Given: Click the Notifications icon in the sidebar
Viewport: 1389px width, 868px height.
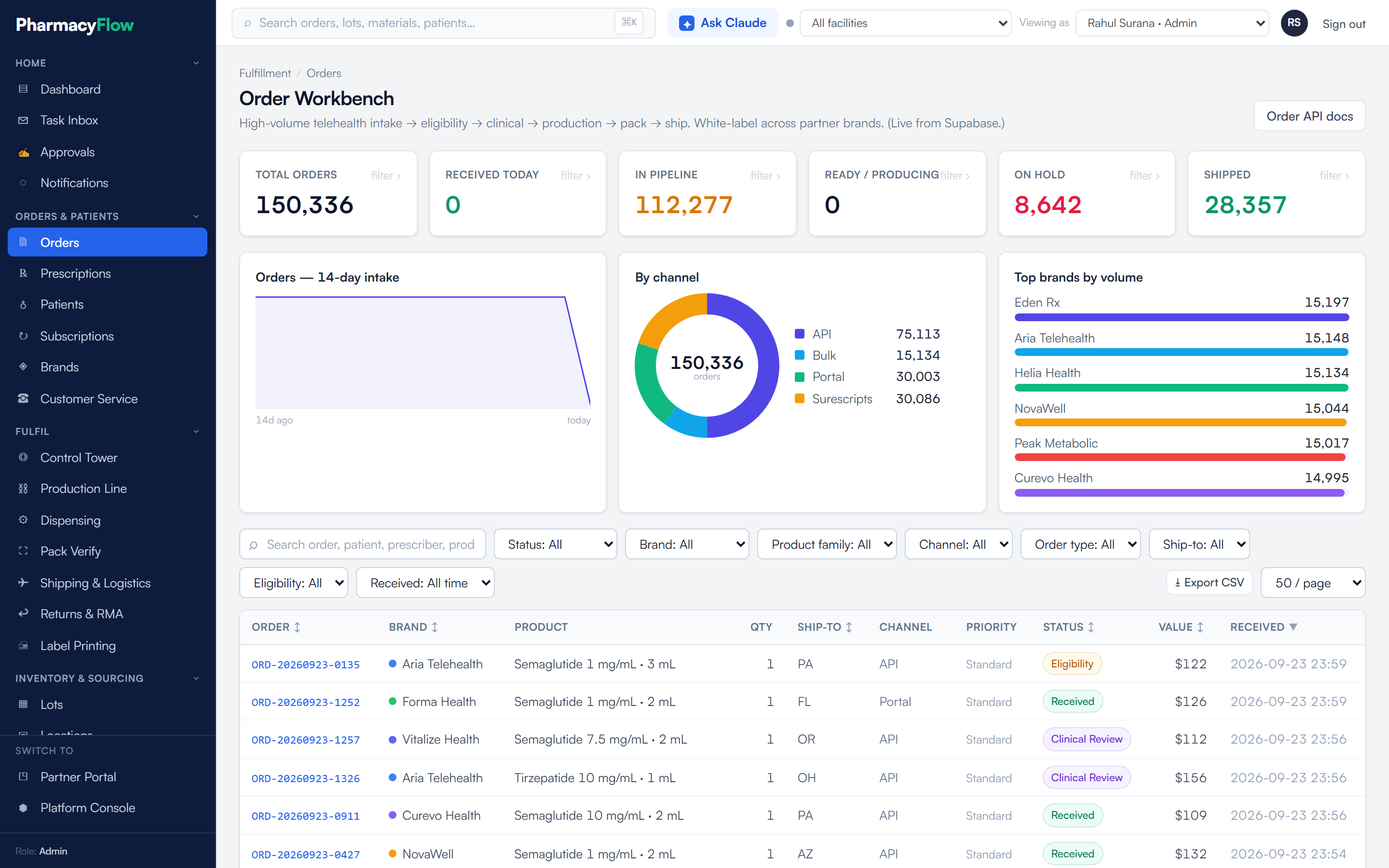Looking at the screenshot, I should [23, 183].
